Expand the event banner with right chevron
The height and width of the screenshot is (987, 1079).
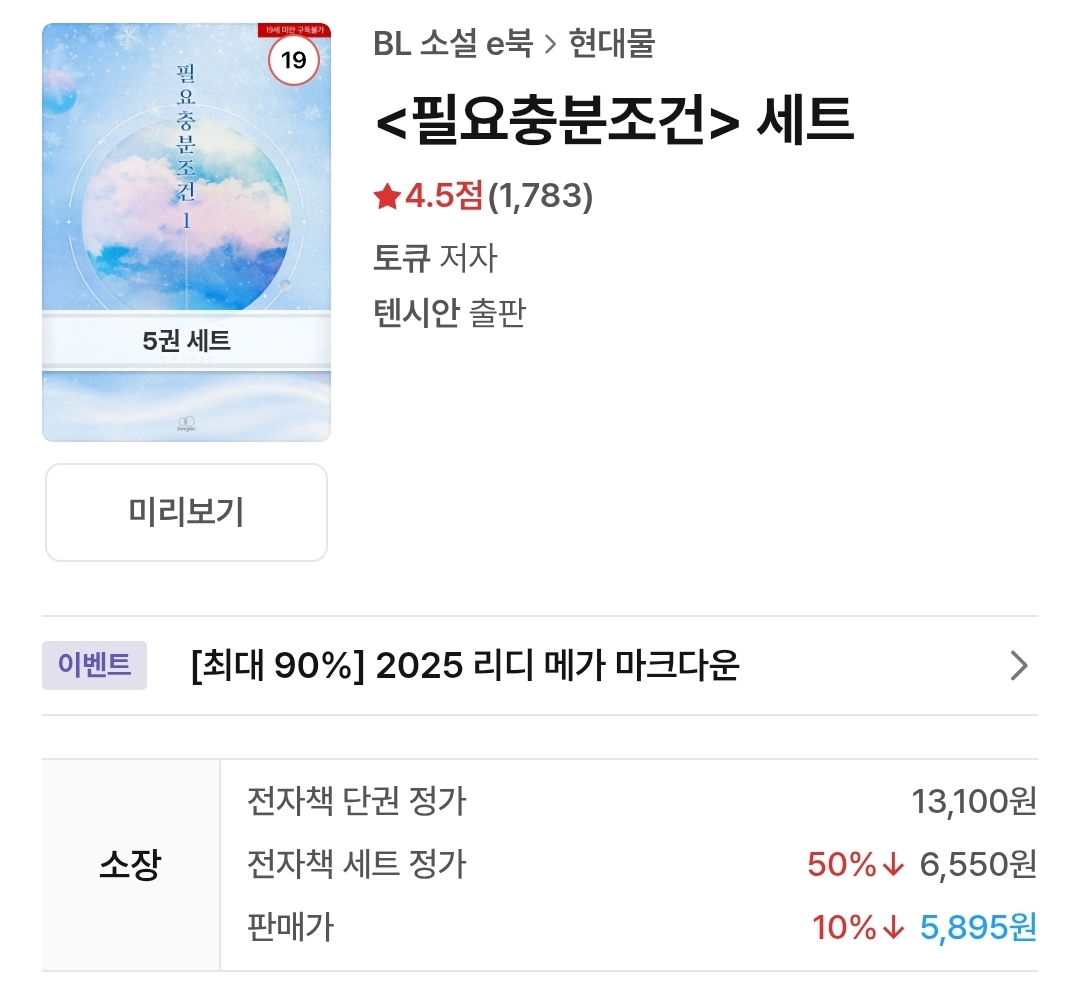point(1018,665)
